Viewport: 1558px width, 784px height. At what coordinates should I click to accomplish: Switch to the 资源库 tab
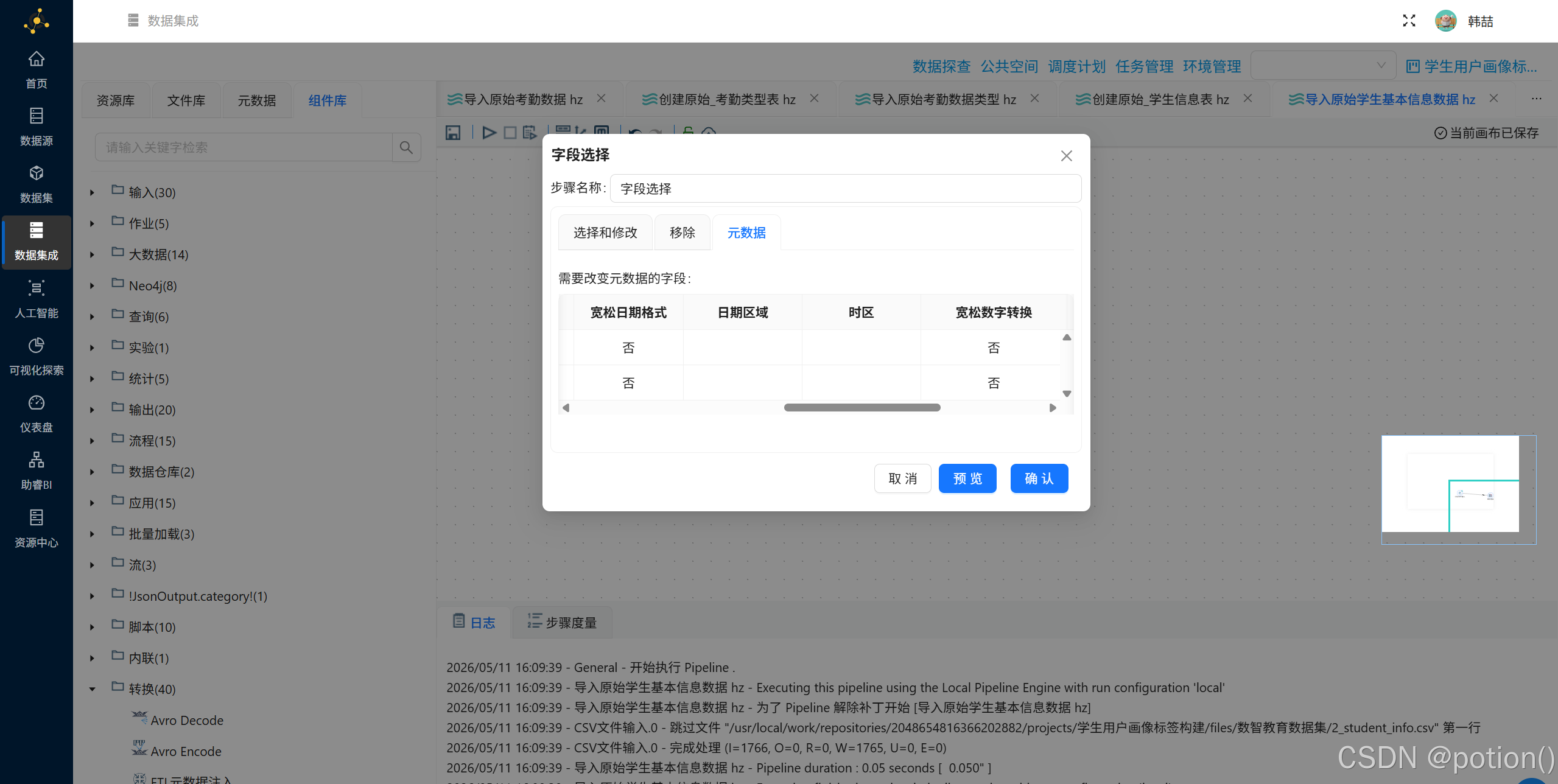coord(116,100)
